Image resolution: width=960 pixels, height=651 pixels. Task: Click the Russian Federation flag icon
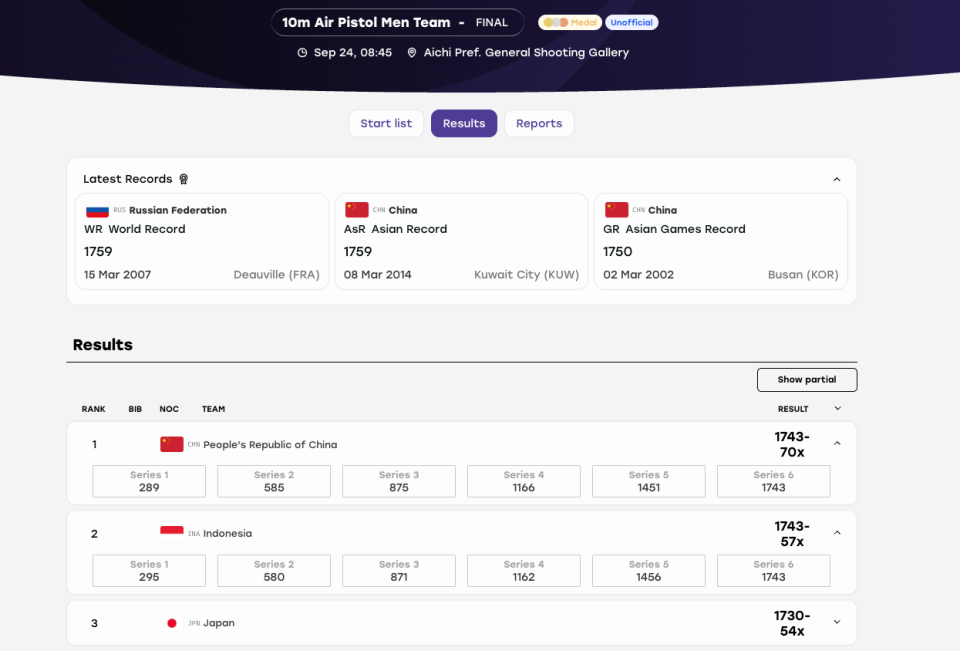[97, 210]
